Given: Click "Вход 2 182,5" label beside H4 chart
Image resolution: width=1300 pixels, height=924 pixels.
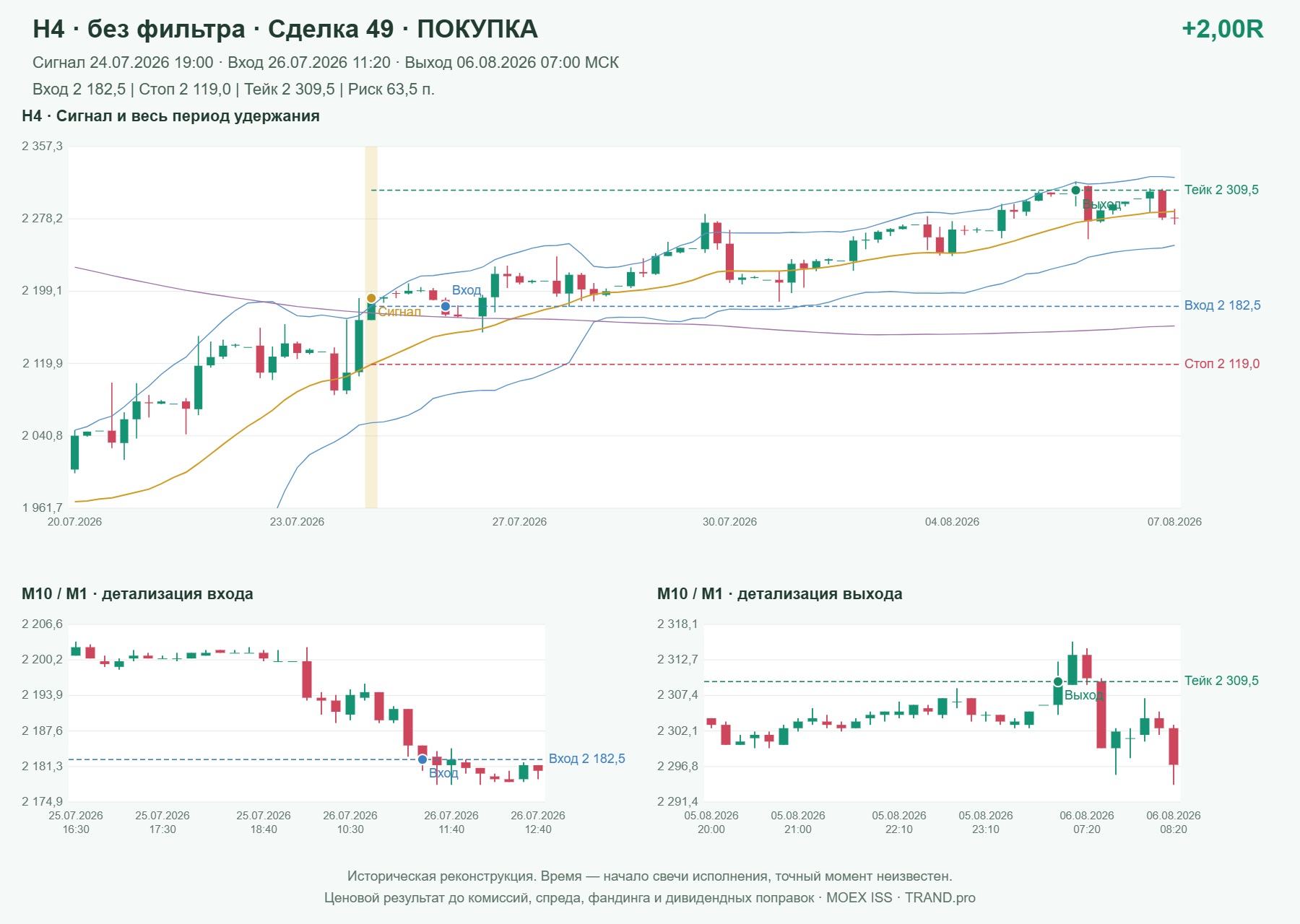Looking at the screenshot, I should click(x=1222, y=305).
